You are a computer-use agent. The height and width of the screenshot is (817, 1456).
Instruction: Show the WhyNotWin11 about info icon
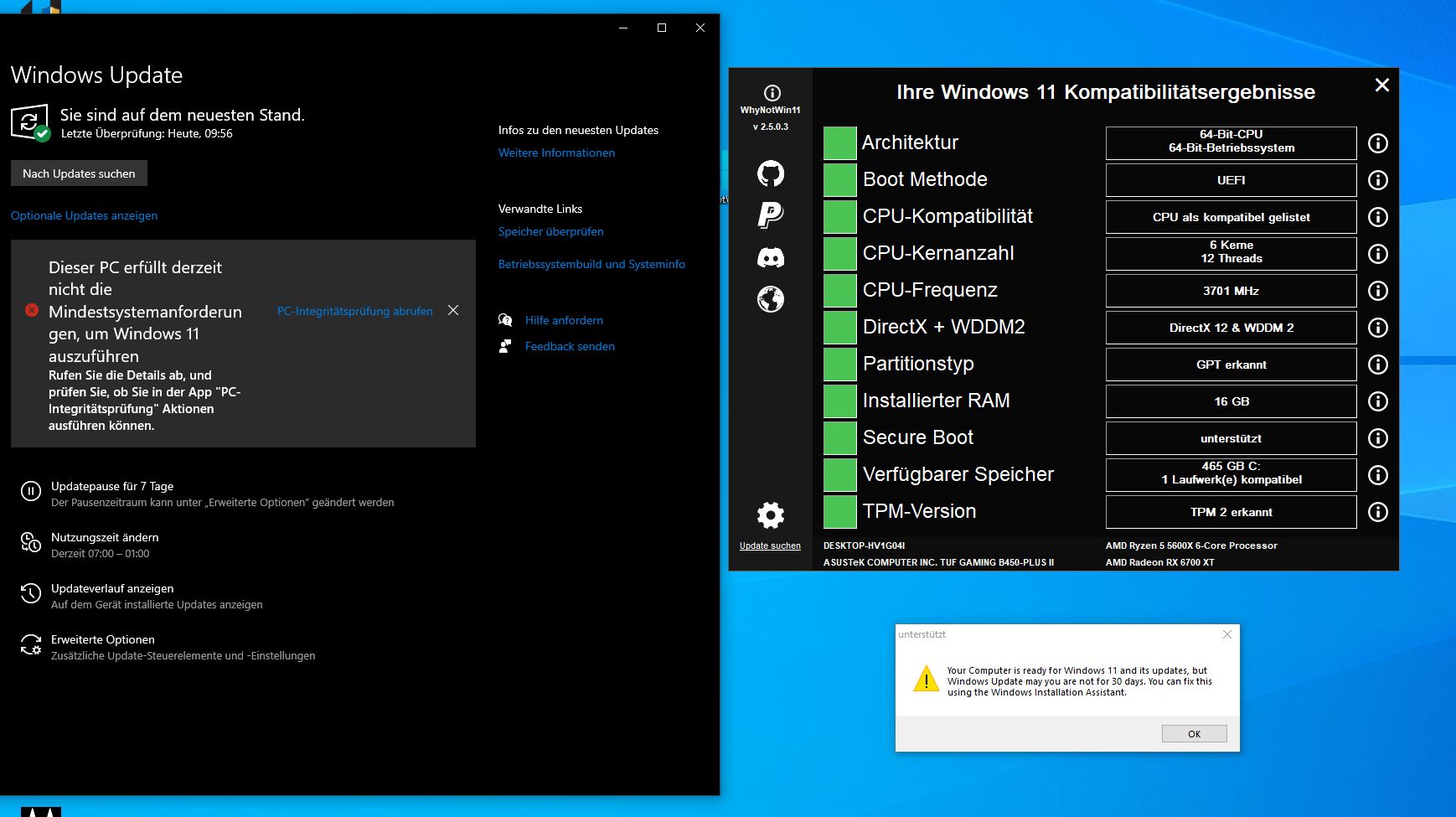(772, 93)
